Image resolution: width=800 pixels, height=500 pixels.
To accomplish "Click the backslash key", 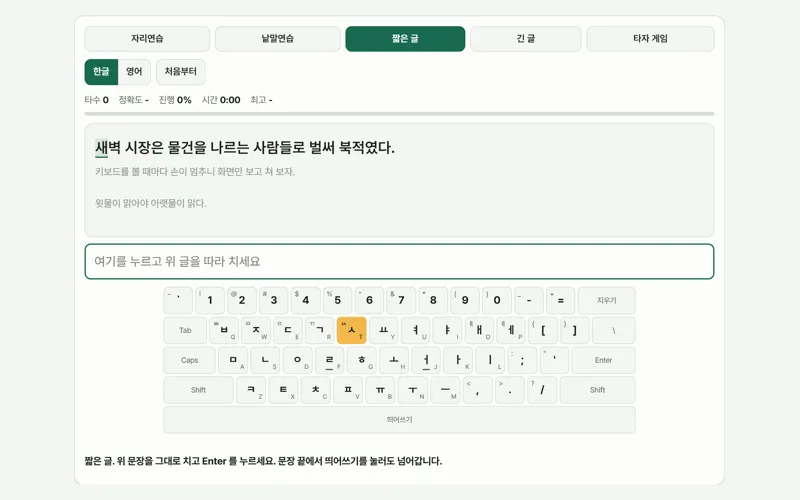I will 614,330.
